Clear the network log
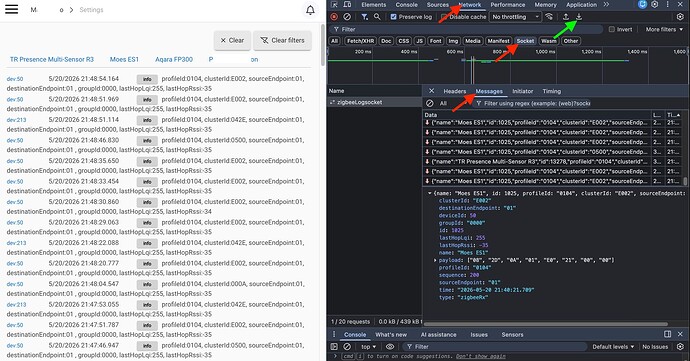The image size is (690, 361). tap(347, 17)
